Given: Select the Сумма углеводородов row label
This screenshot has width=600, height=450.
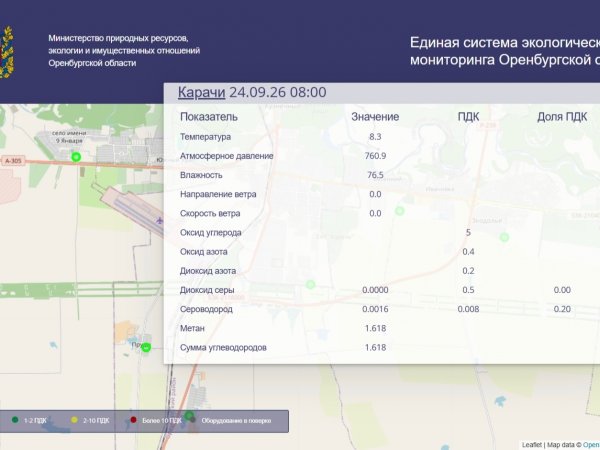Looking at the screenshot, I should [x=223, y=347].
